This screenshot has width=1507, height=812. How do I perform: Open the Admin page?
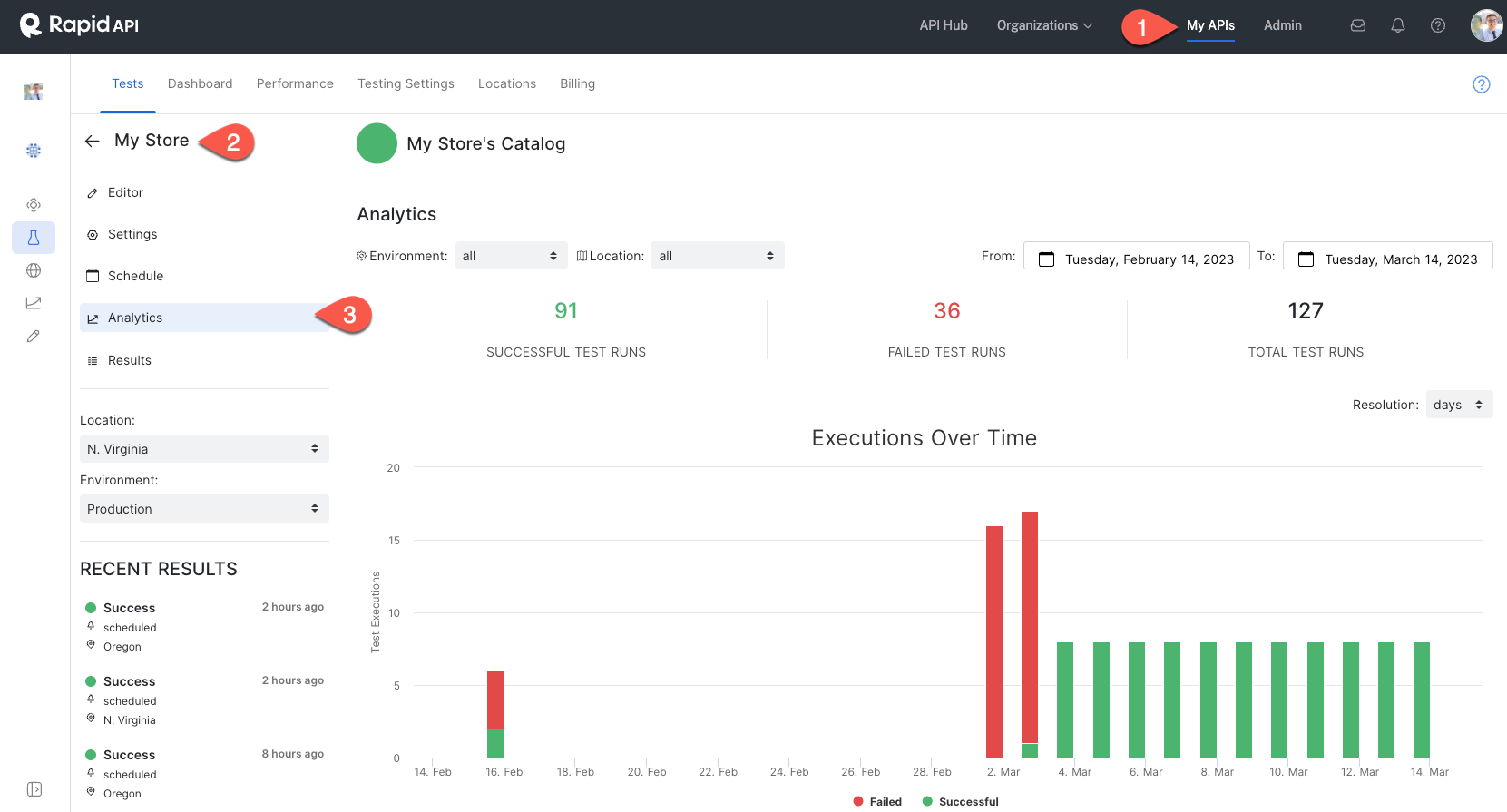click(1283, 25)
